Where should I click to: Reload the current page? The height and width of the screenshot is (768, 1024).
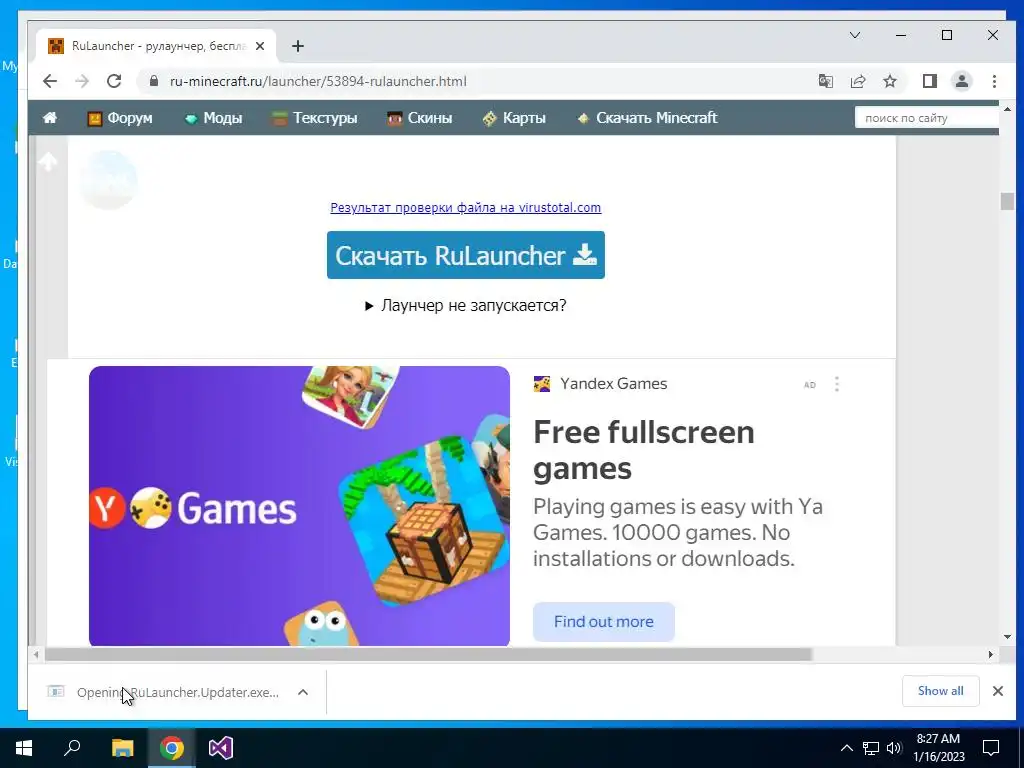[x=114, y=81]
